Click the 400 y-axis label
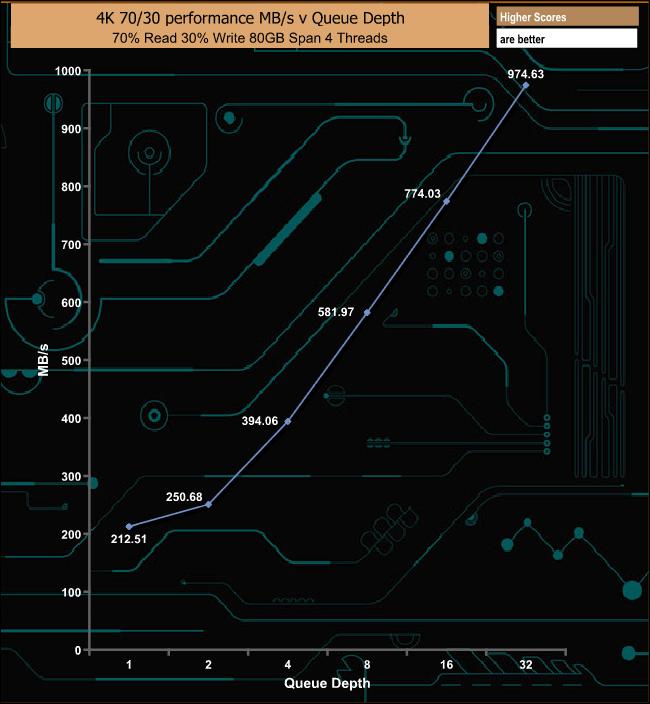Screen dimensions: 650x704 71,418
